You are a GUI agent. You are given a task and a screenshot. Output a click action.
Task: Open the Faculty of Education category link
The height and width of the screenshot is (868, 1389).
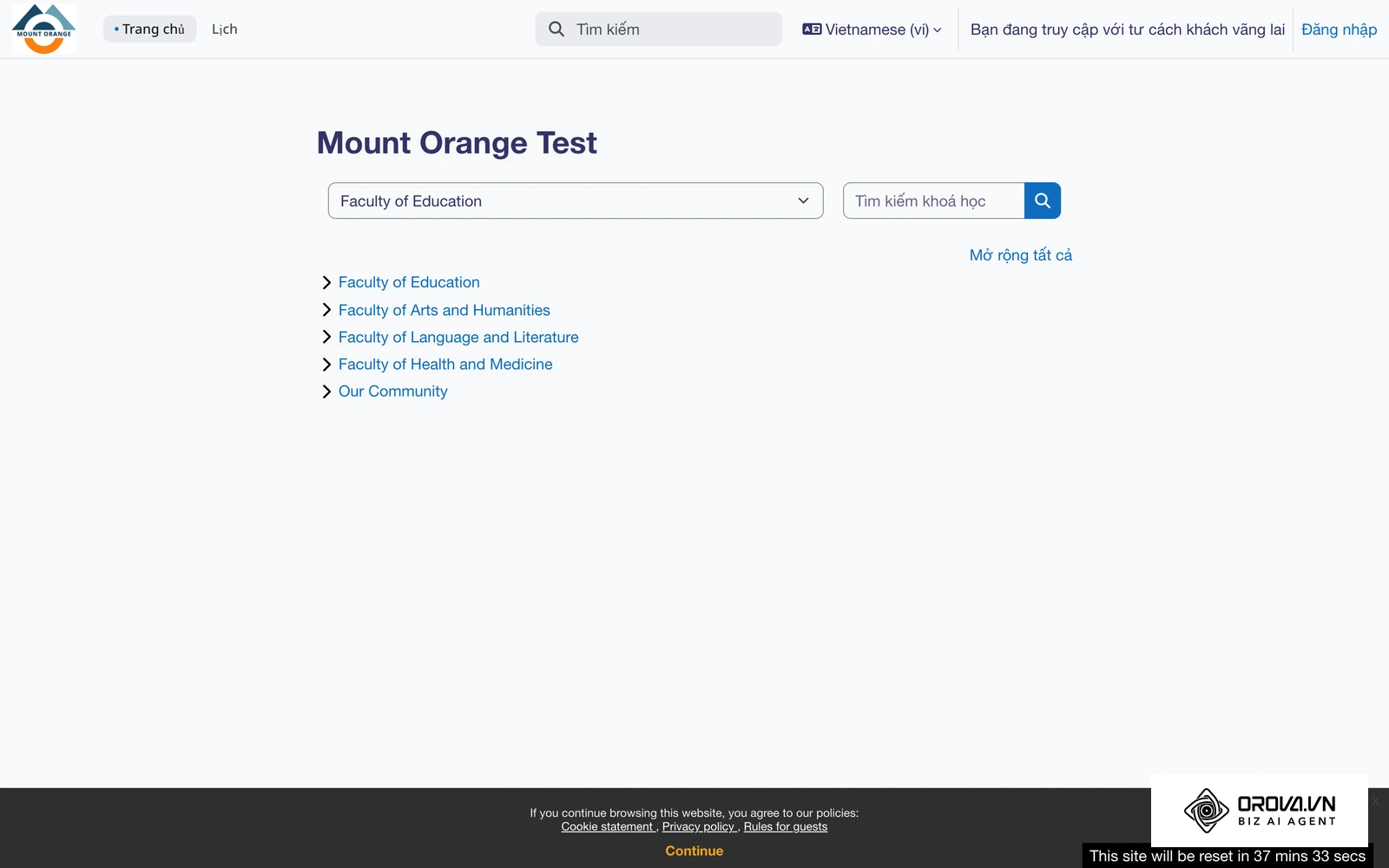[409, 283]
